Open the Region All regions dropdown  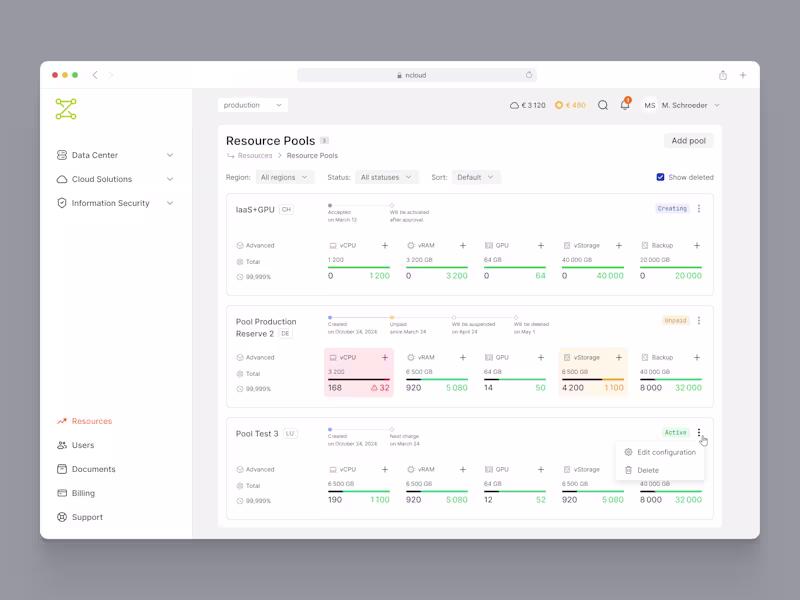tap(283, 177)
